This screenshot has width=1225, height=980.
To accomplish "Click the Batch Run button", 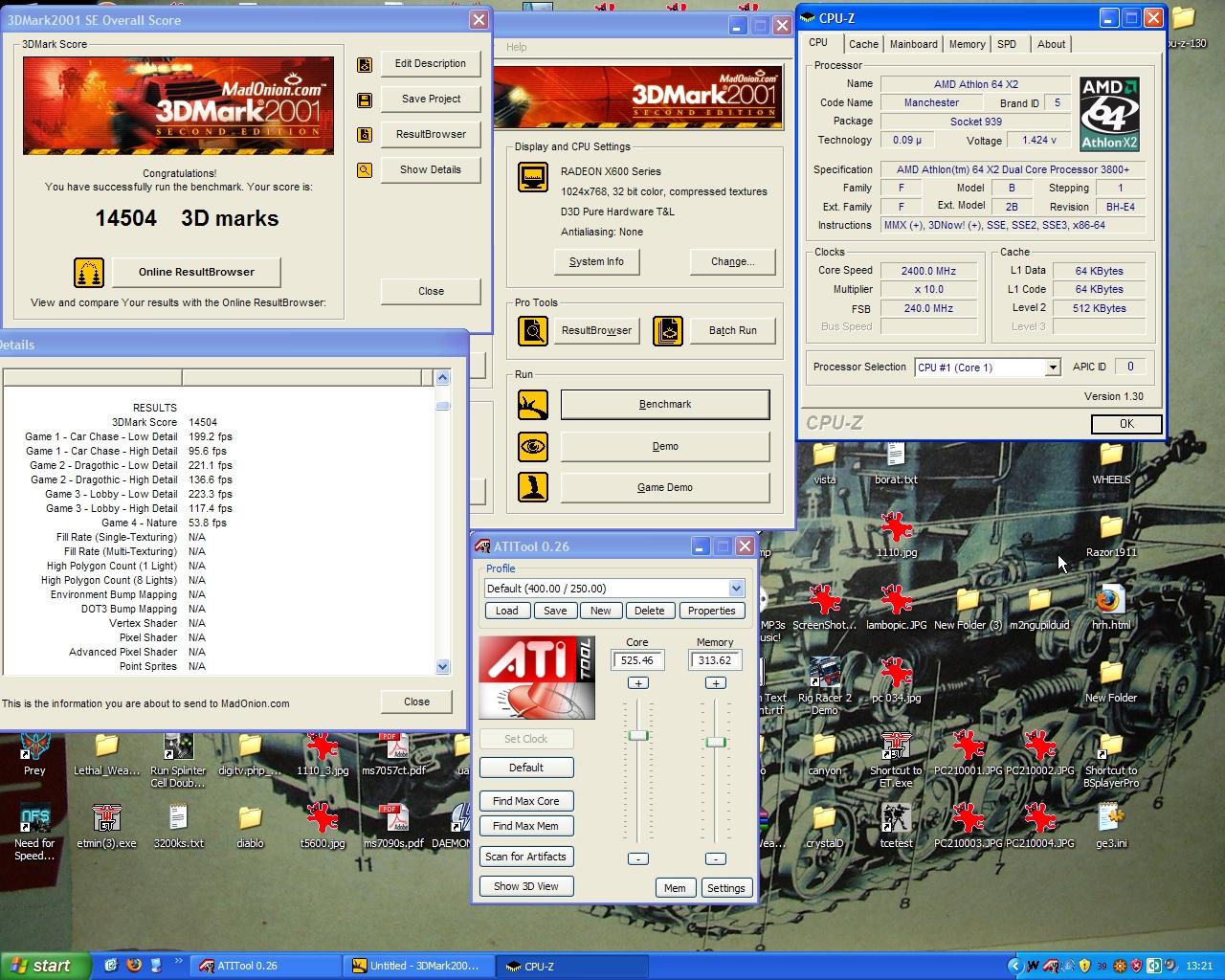I will click(733, 331).
